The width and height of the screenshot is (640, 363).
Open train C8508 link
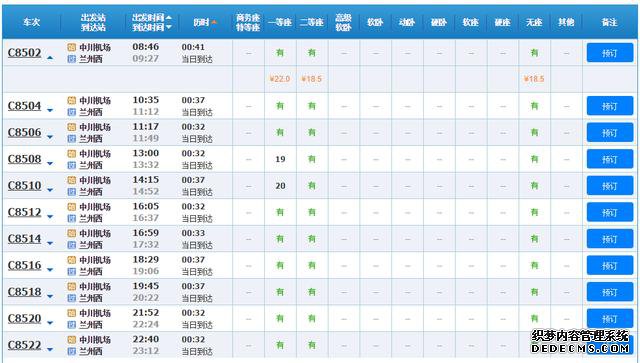(24, 159)
